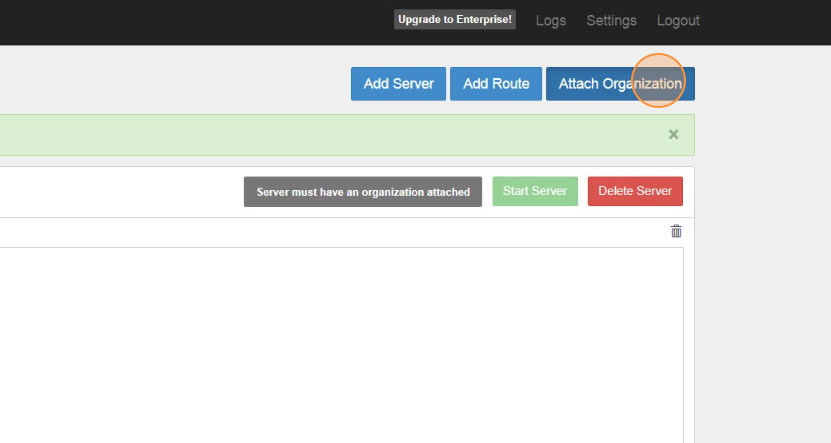Click the 'Server must have an organization attached' label
This screenshot has height=443, width=831.
tap(363, 192)
